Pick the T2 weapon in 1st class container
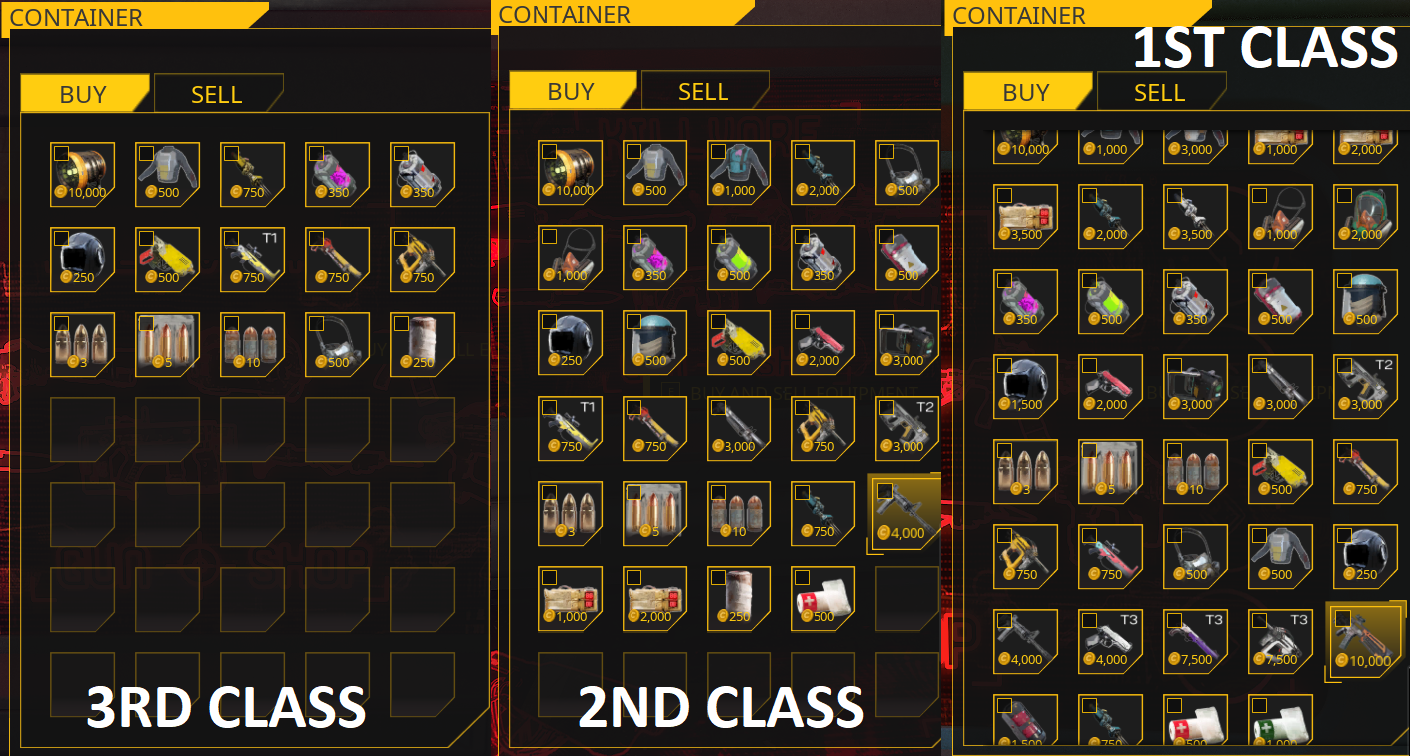1410x756 pixels. click(x=1366, y=386)
